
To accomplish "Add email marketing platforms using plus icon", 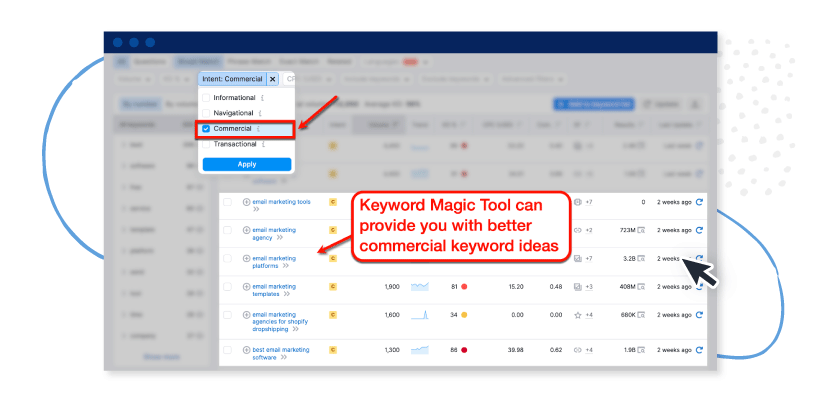I will pos(246,258).
